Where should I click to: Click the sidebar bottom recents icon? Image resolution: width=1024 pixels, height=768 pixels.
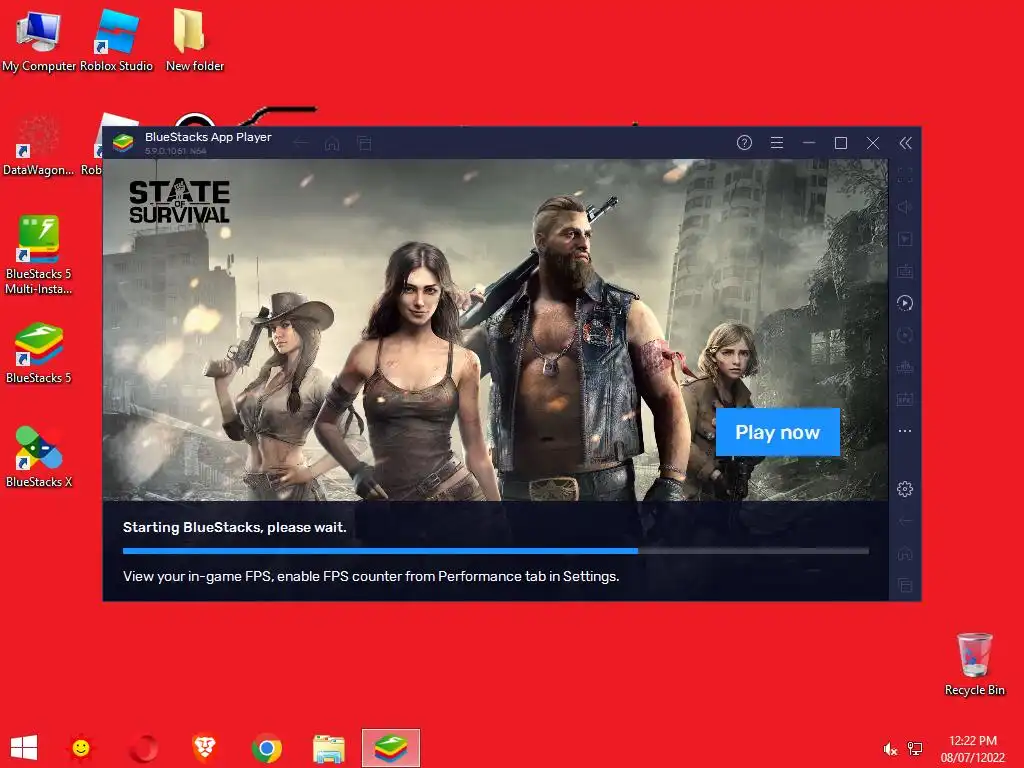tap(904, 585)
